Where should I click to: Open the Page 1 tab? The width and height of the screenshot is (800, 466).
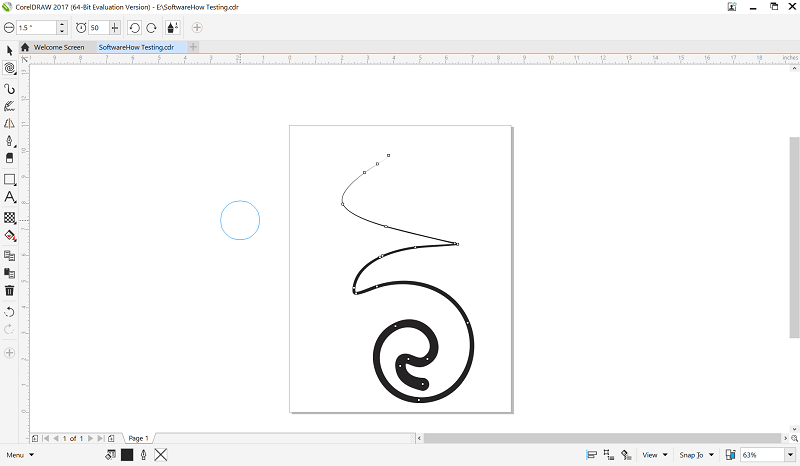138,438
